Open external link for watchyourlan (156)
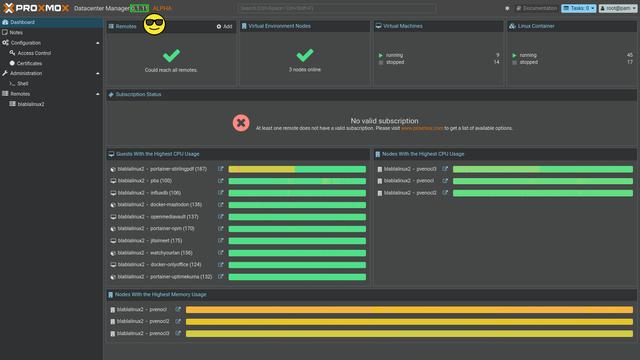The image size is (640, 360). point(220,253)
